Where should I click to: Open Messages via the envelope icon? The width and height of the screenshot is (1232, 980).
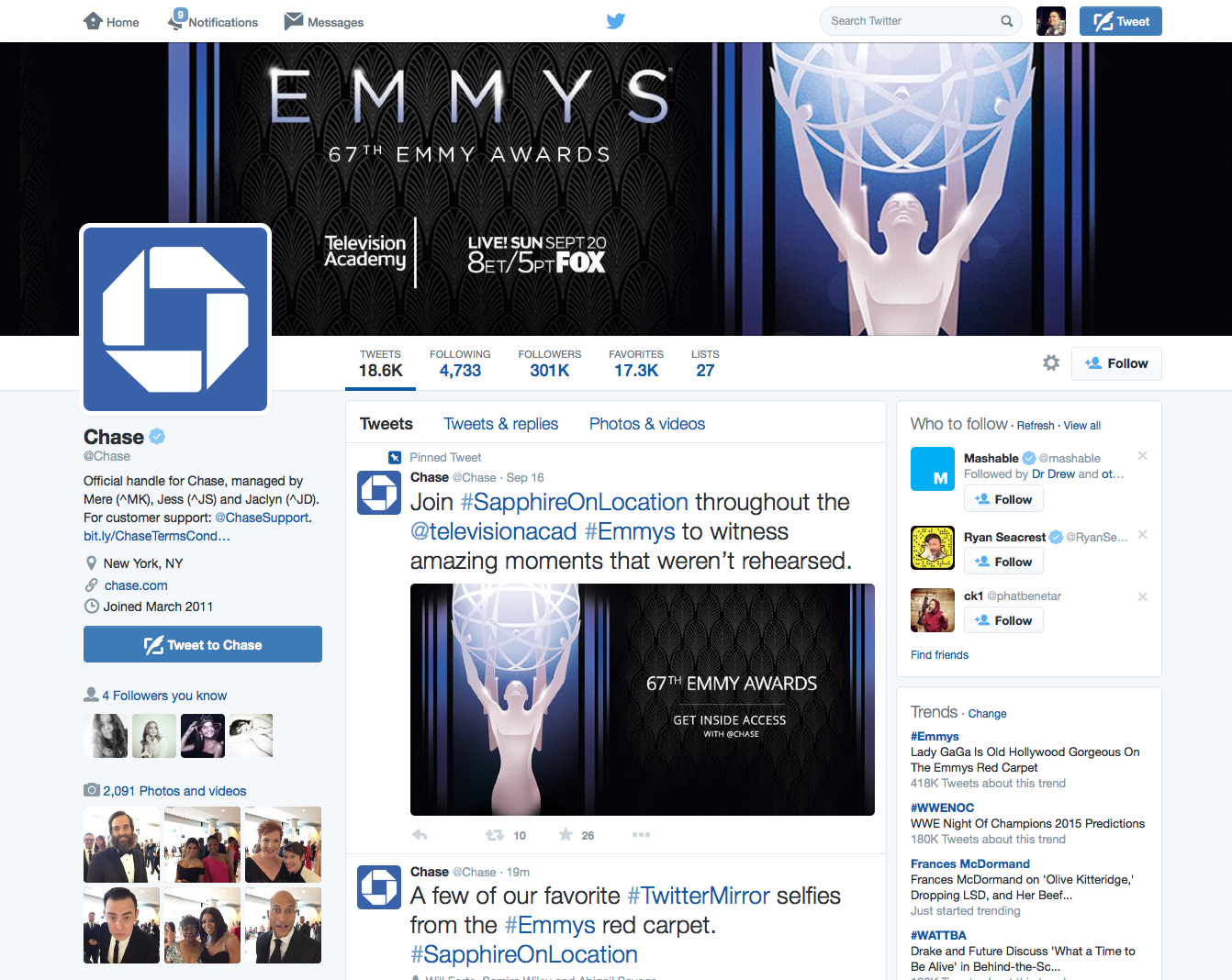tap(324, 21)
